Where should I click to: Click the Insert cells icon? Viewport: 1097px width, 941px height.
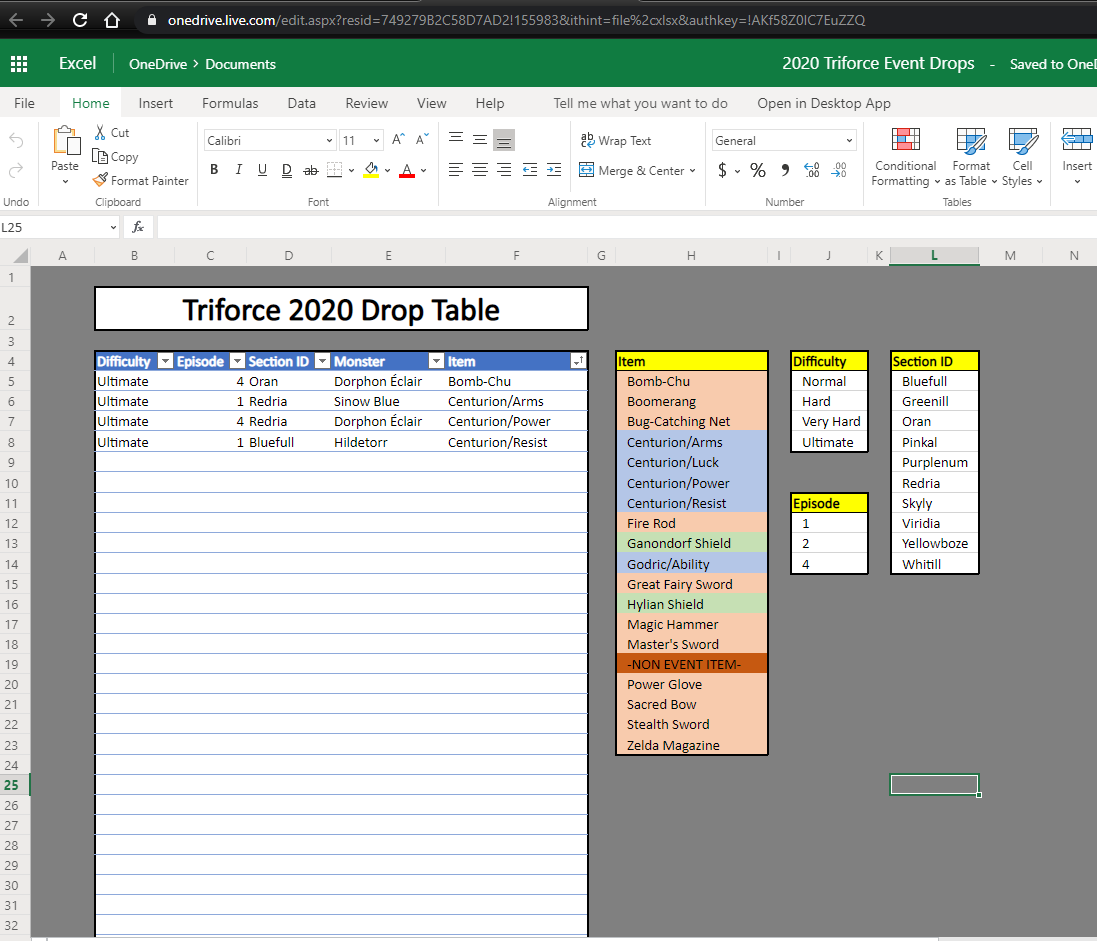tap(1077, 140)
